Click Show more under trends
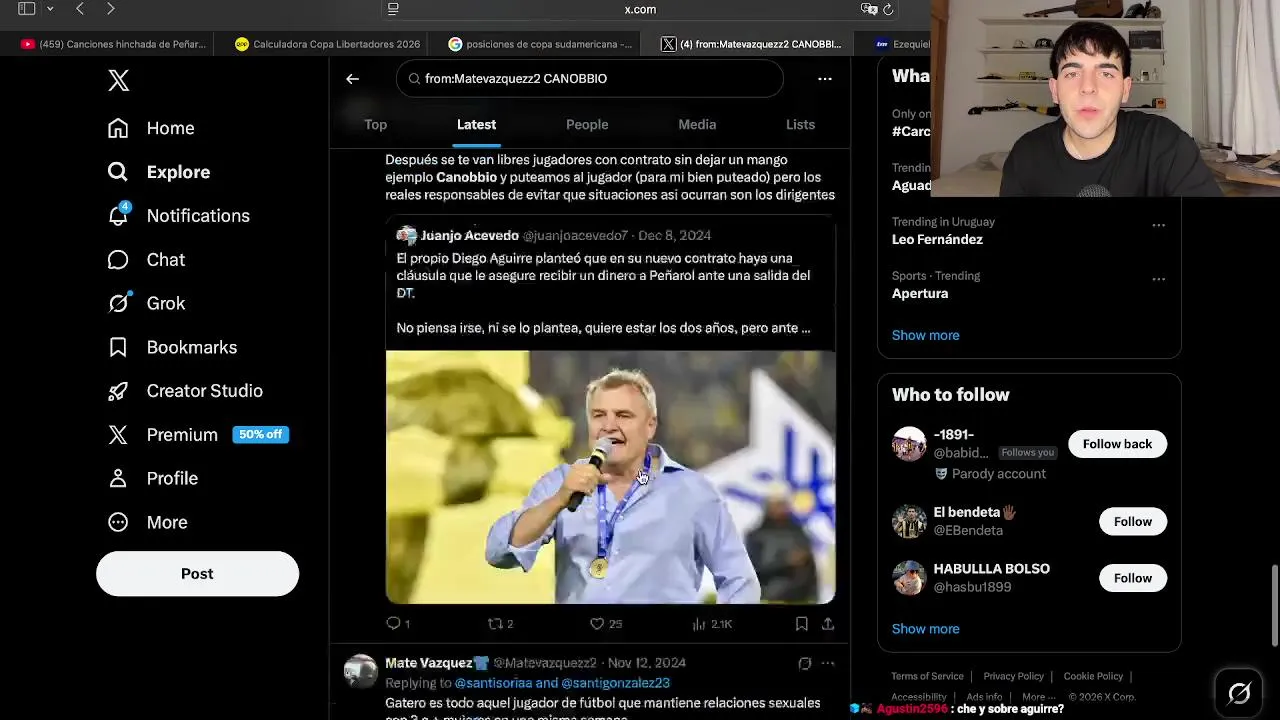The height and width of the screenshot is (720, 1280). click(x=925, y=335)
